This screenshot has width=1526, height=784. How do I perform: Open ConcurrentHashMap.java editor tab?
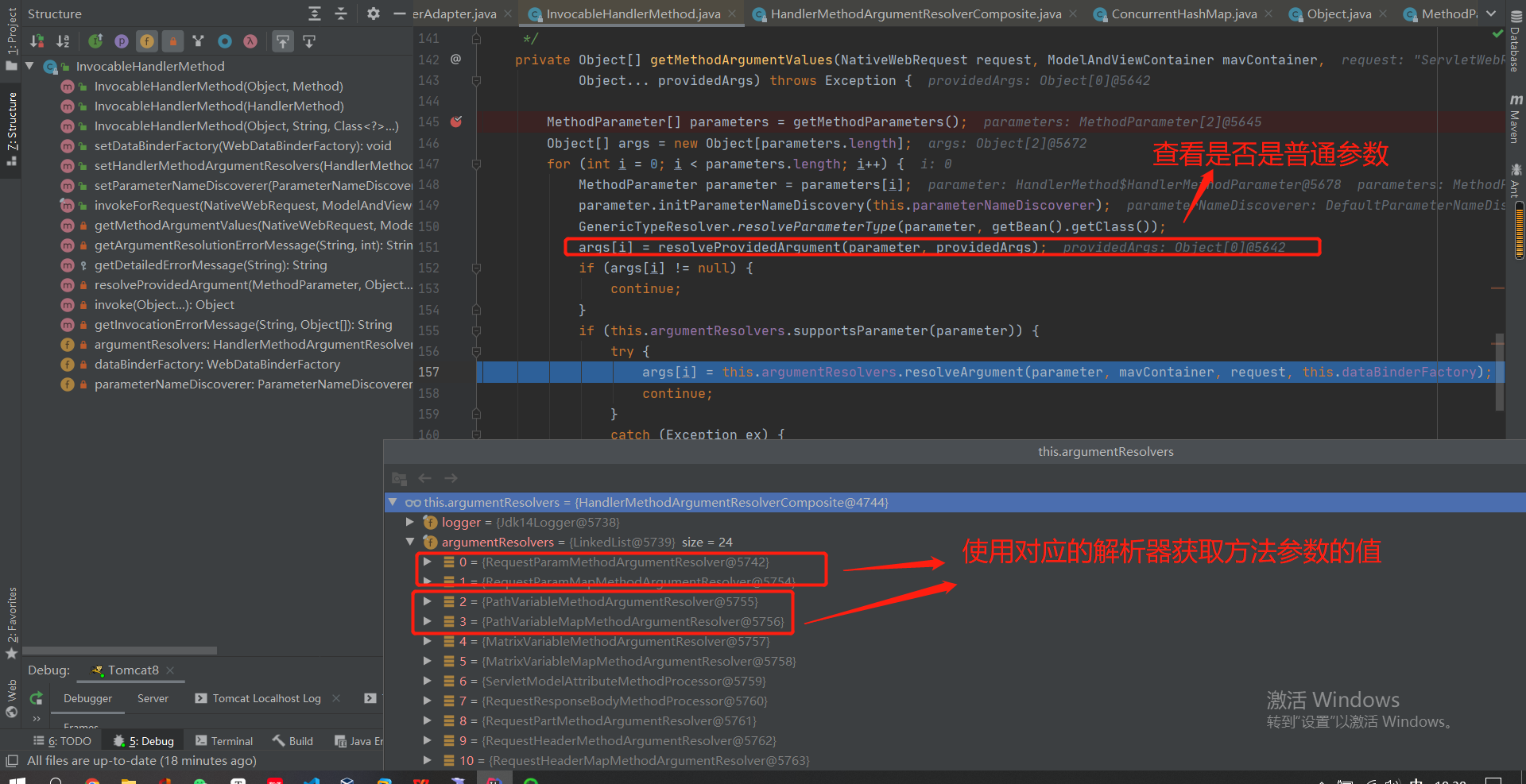[x=1183, y=14]
